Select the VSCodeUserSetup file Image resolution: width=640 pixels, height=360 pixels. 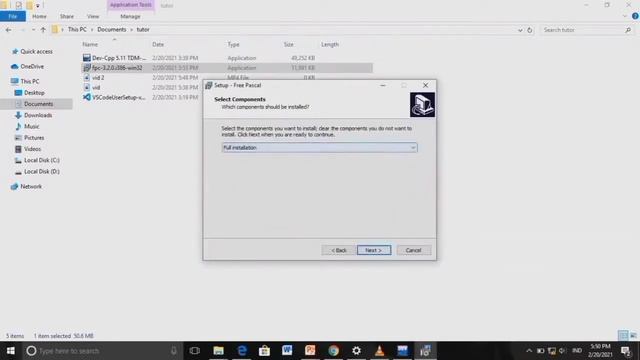point(118,97)
